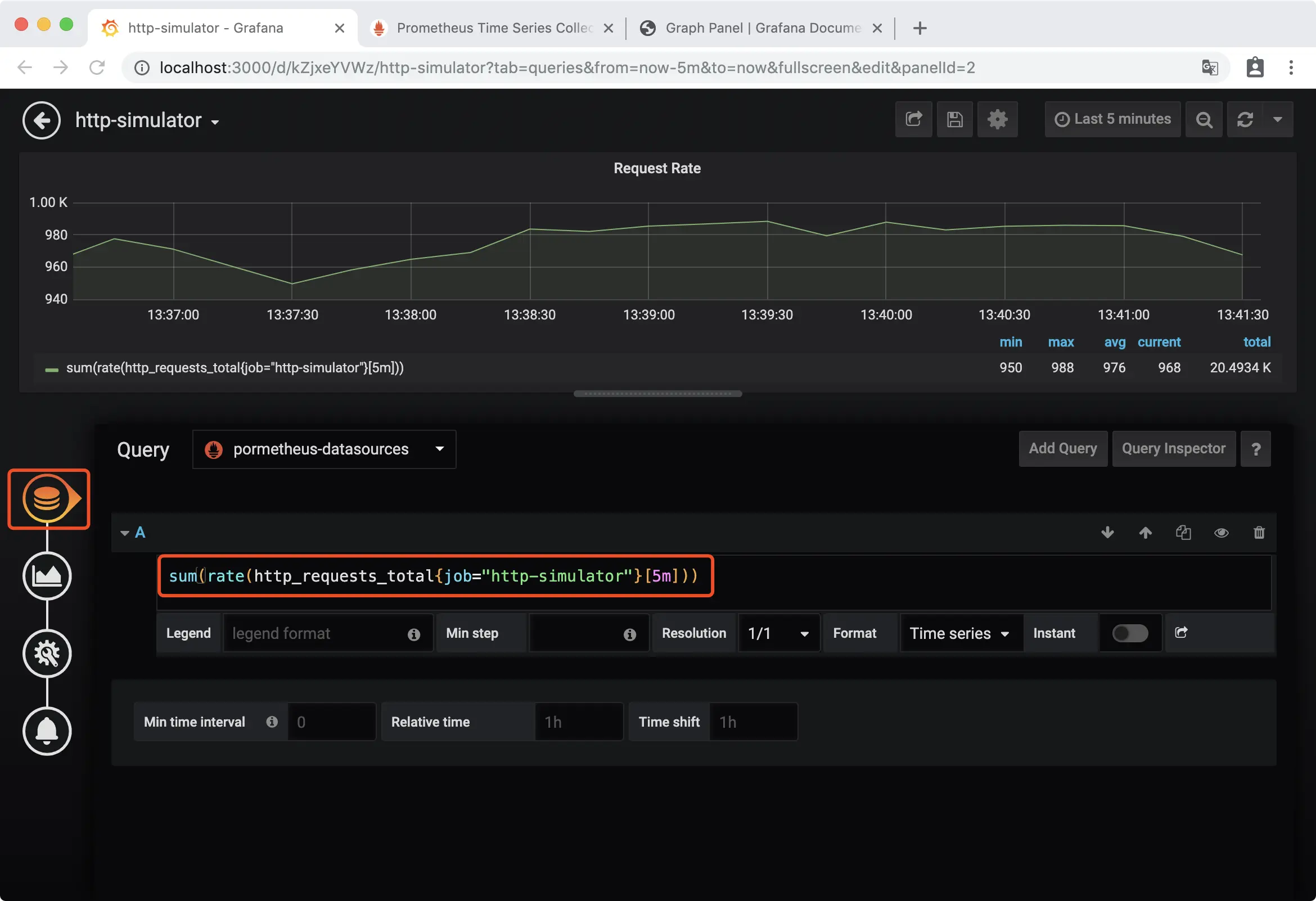Open the http-simulator dashboard title dropdown
Image resolution: width=1316 pixels, height=901 pixels.
147,120
